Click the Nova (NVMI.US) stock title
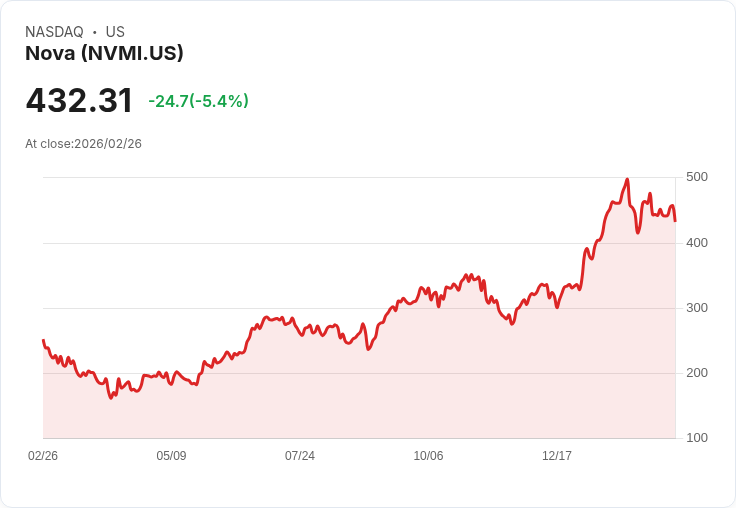The image size is (736, 508). tap(104, 53)
